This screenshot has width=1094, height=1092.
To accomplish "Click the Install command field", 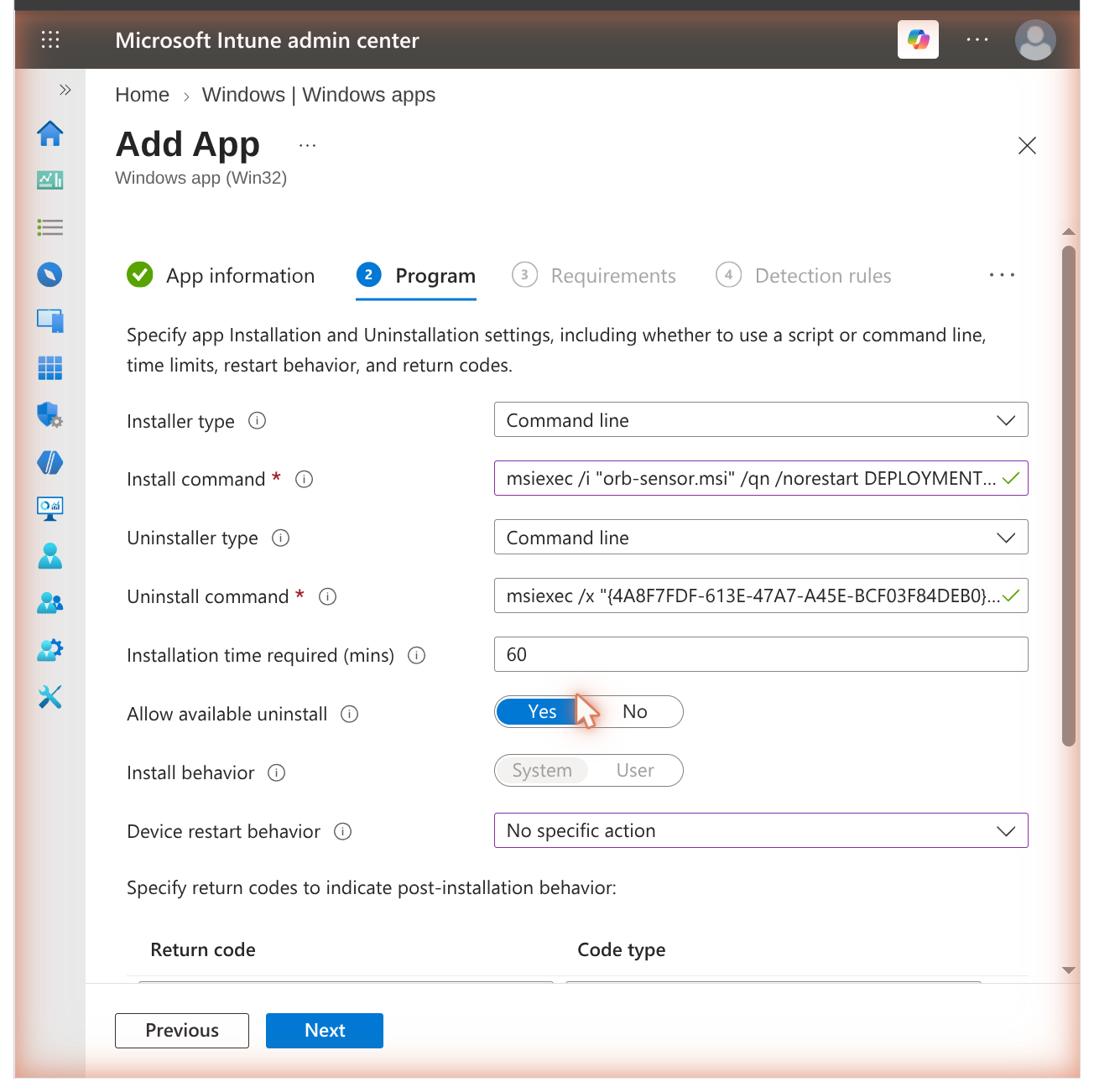I will [x=761, y=478].
